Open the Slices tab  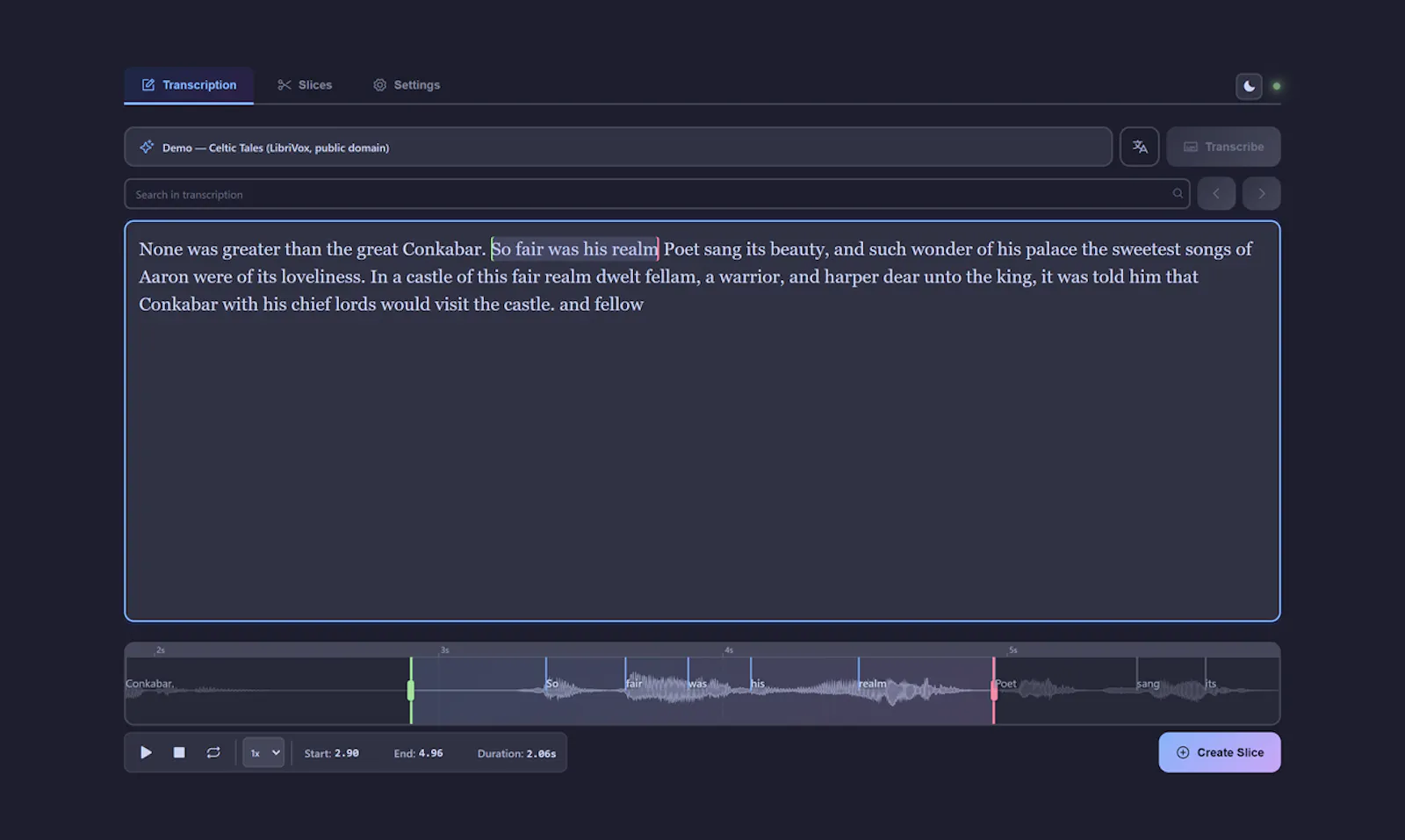point(305,85)
